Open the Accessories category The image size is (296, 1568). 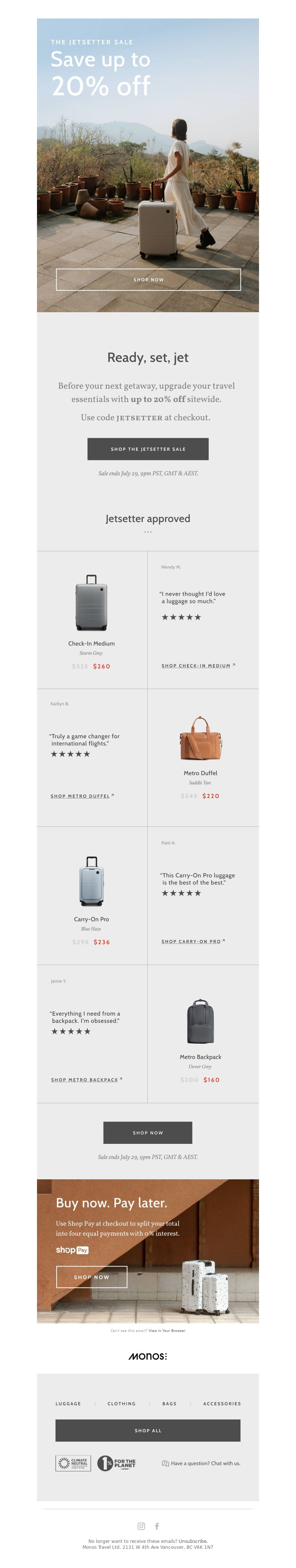222,1403
